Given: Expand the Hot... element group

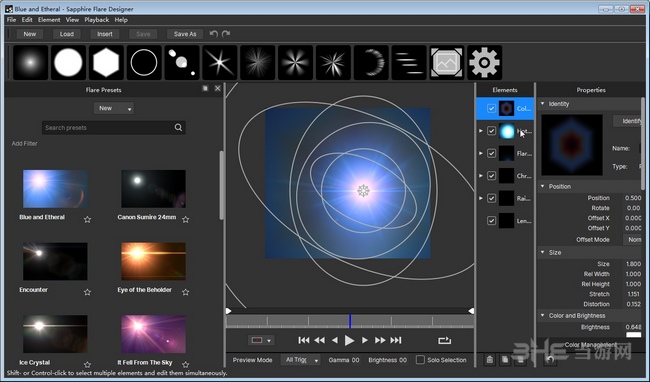Looking at the screenshot, I should (481, 131).
